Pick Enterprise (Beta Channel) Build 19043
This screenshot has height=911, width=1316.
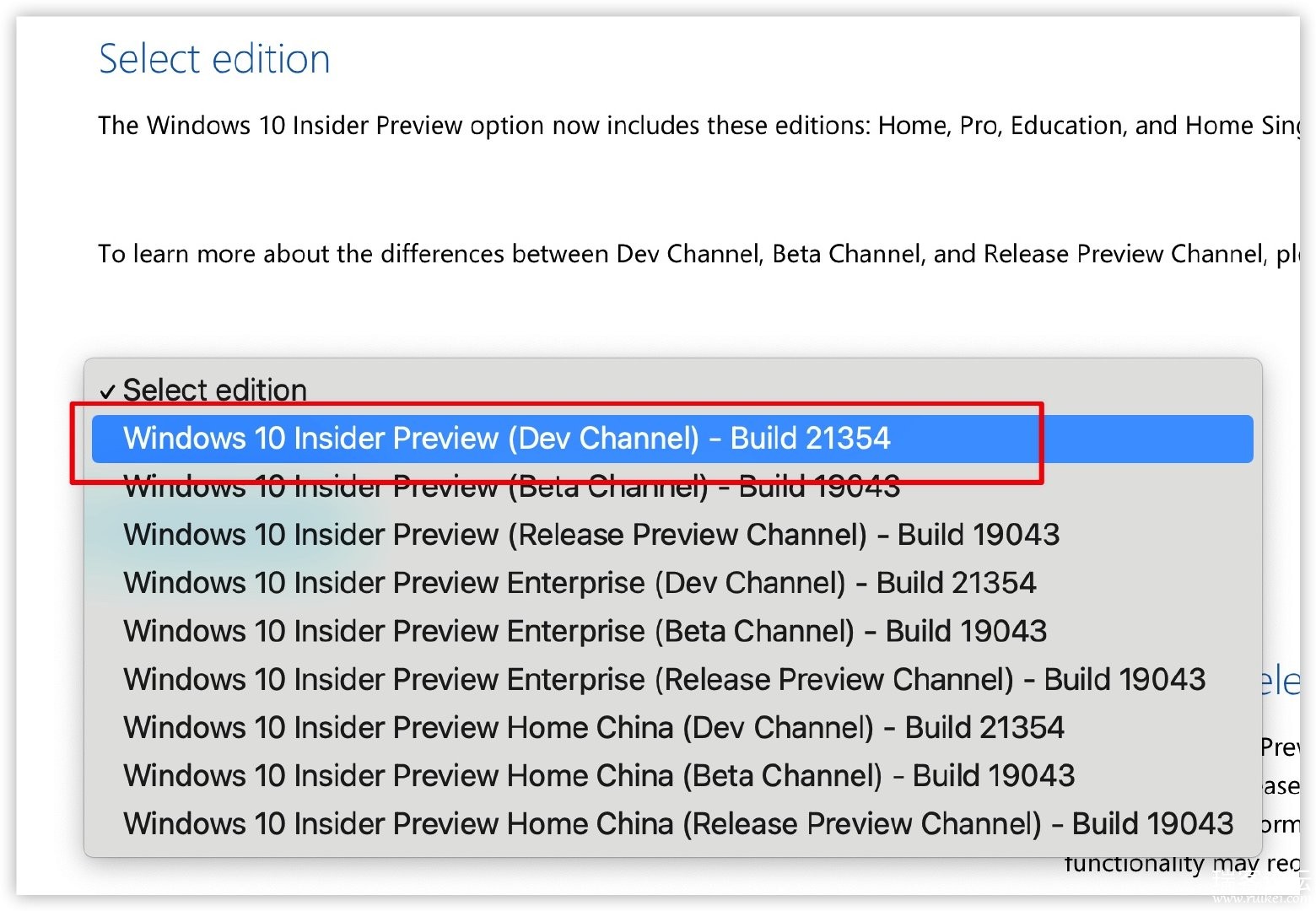tap(672, 631)
